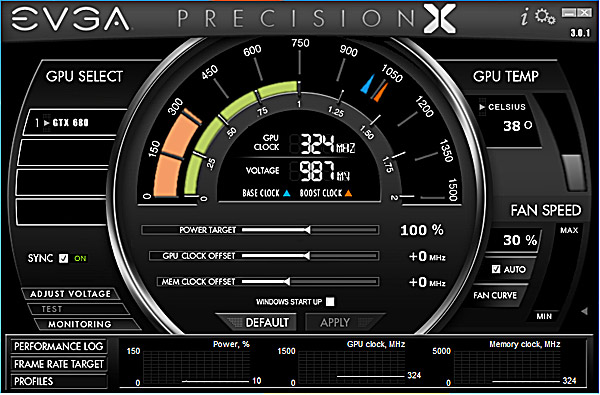
Task: Close the Precision X window
Action: pyautogui.click(x=584, y=13)
